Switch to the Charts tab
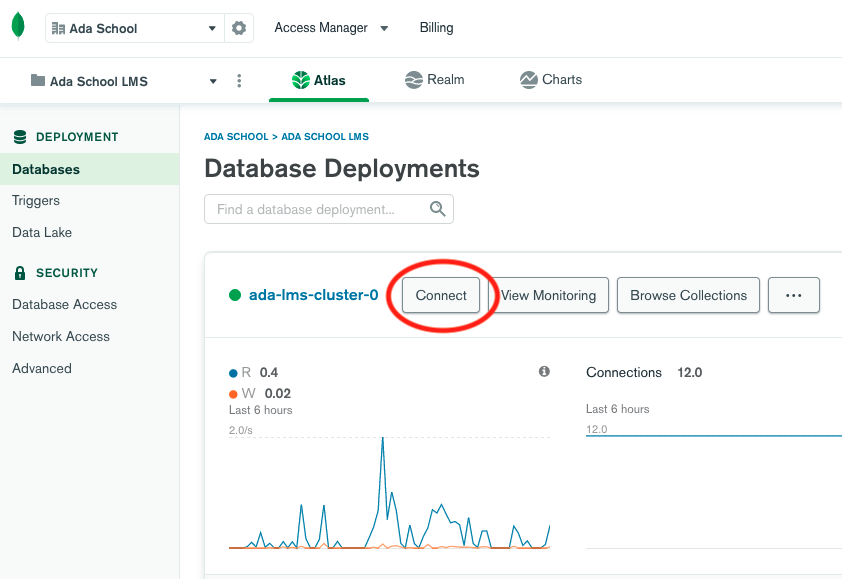 click(x=551, y=79)
